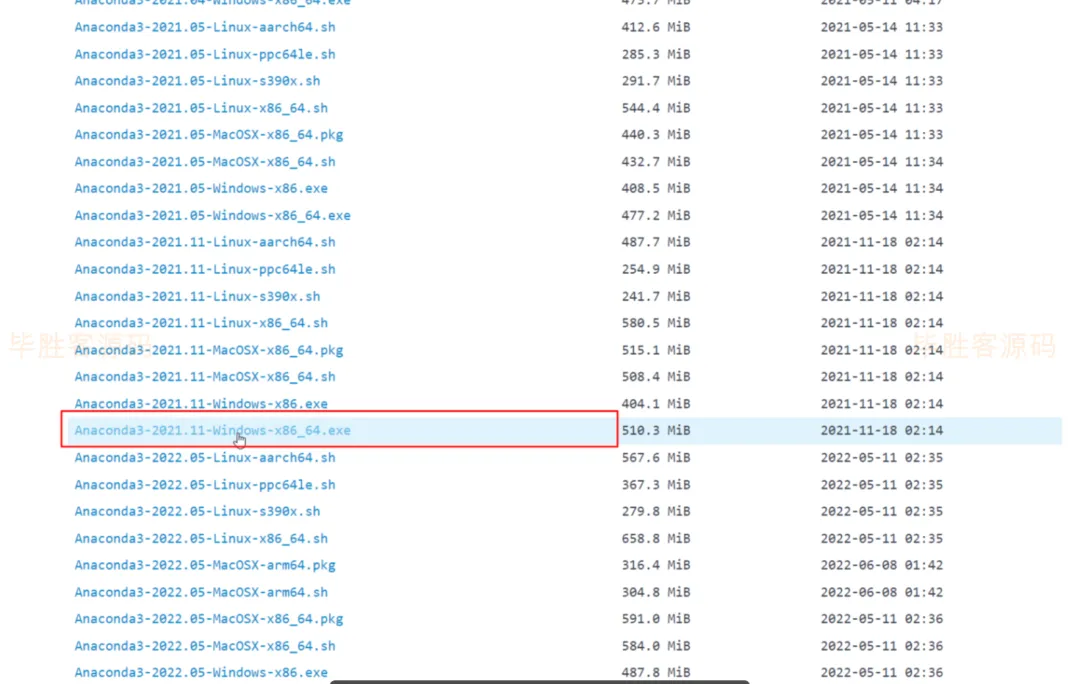Select Anaconda3-2022.05-Linux-s390x.sh link
Image resolution: width=1080 pixels, height=684 pixels.
pyautogui.click(x=197, y=512)
